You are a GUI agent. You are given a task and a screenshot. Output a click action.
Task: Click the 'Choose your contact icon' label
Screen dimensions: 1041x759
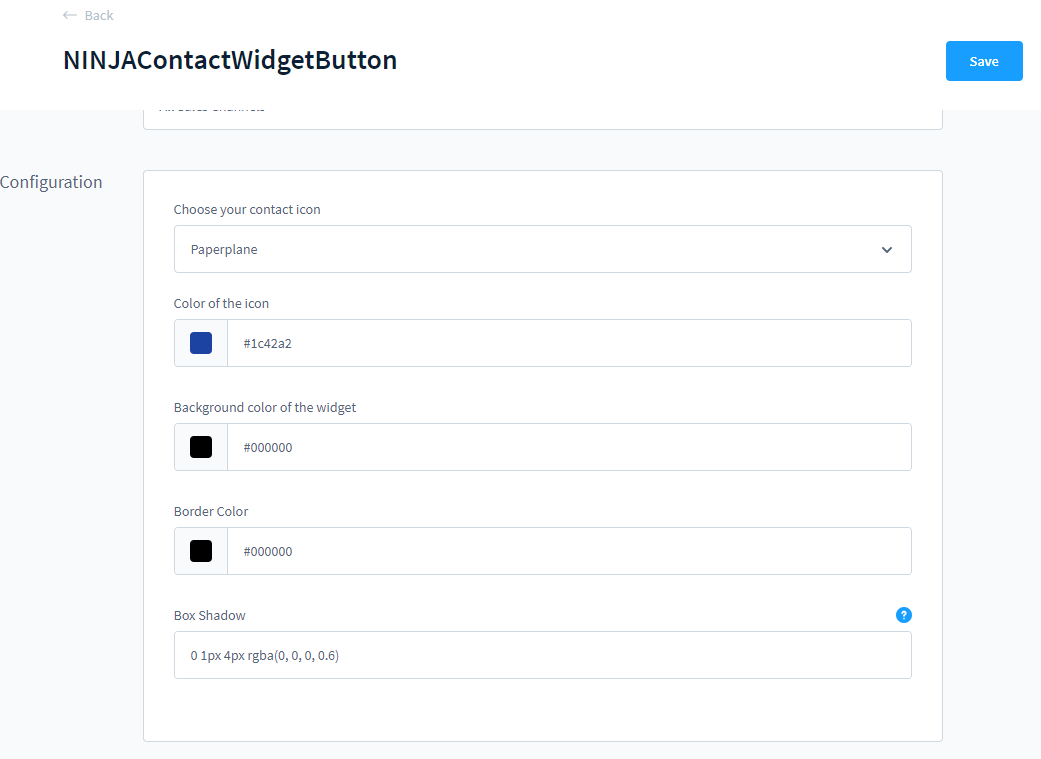247,210
